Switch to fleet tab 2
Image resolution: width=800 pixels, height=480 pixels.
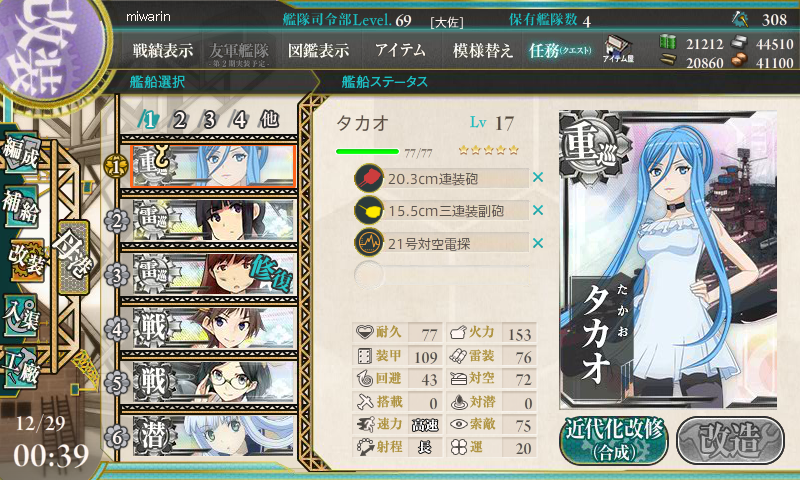point(179,120)
